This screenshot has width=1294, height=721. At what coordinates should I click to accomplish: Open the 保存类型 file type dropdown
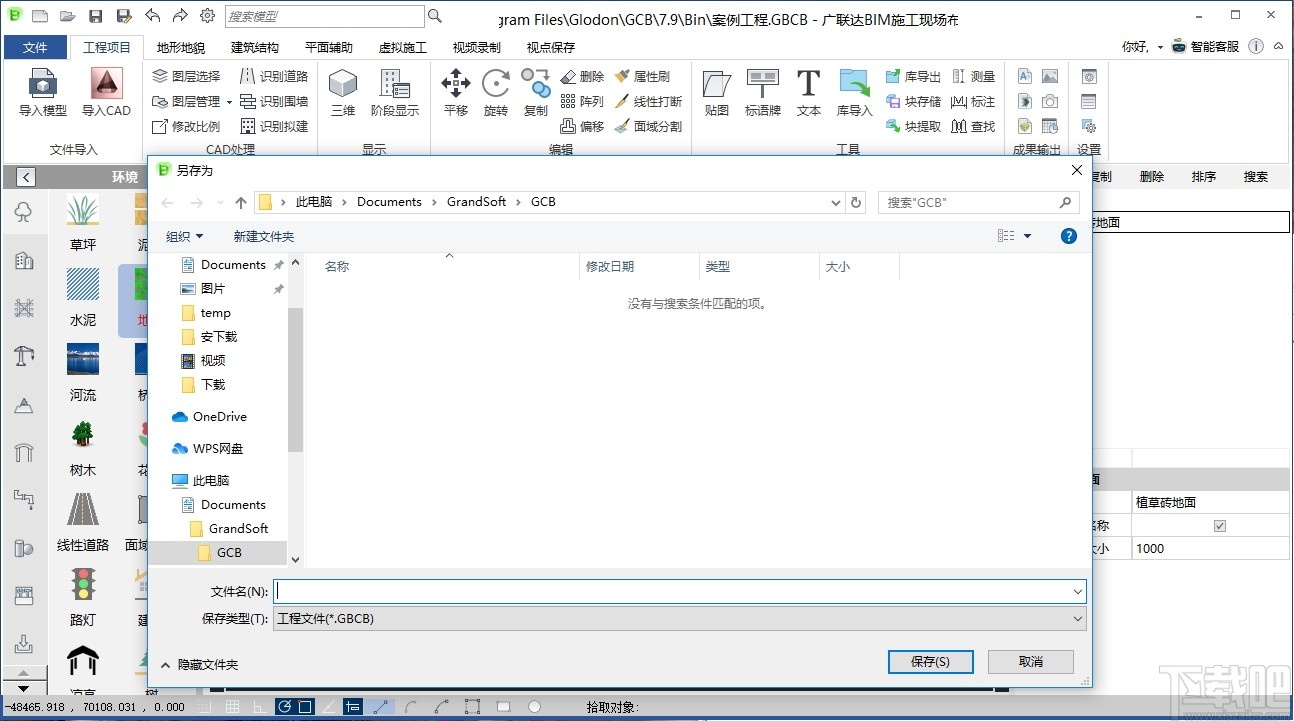(x=680, y=619)
